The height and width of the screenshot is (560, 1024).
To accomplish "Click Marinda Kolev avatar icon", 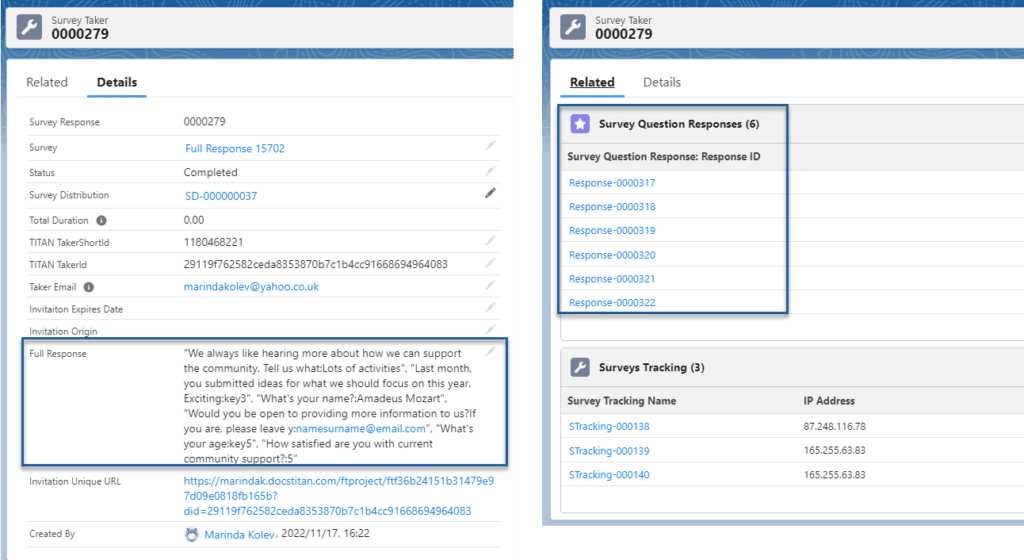I will pyautogui.click(x=191, y=535).
